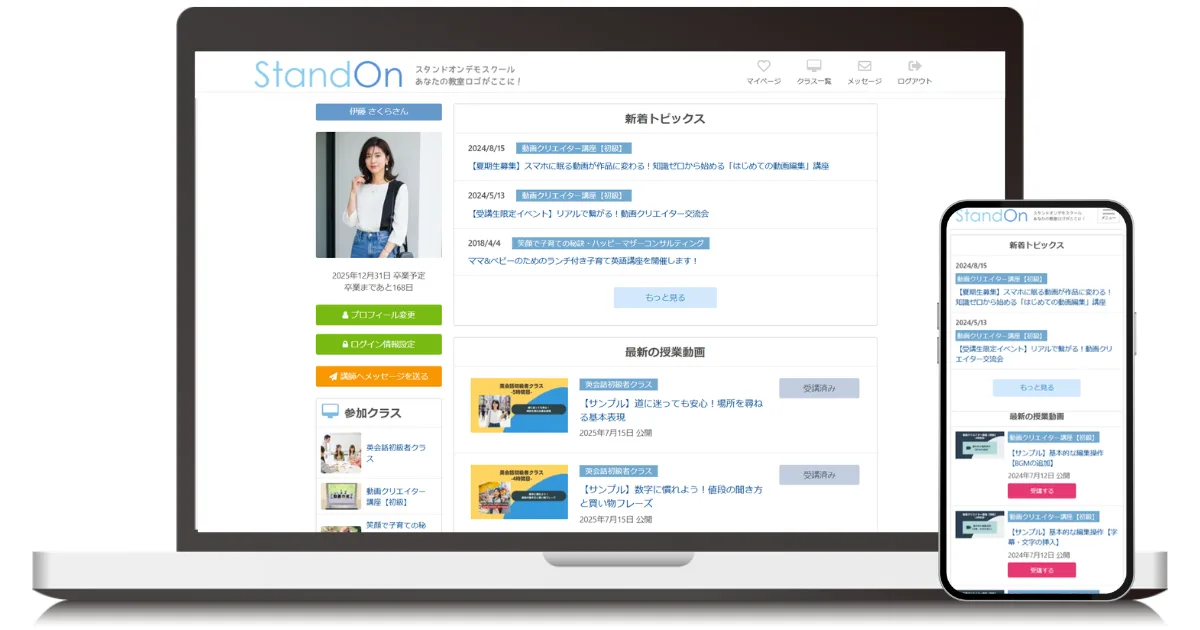Tap もっと見る on the phone screen
Viewport: 1200px width, 630px height.
(x=1036, y=387)
